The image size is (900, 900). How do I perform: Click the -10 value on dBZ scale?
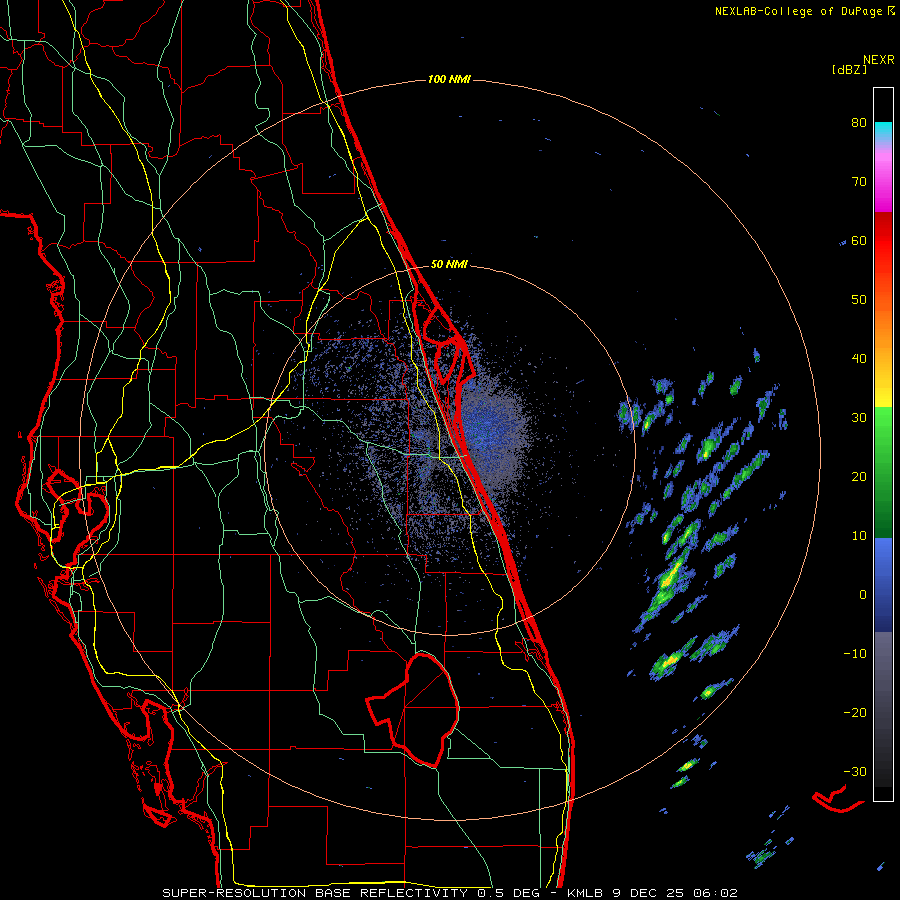click(x=855, y=654)
